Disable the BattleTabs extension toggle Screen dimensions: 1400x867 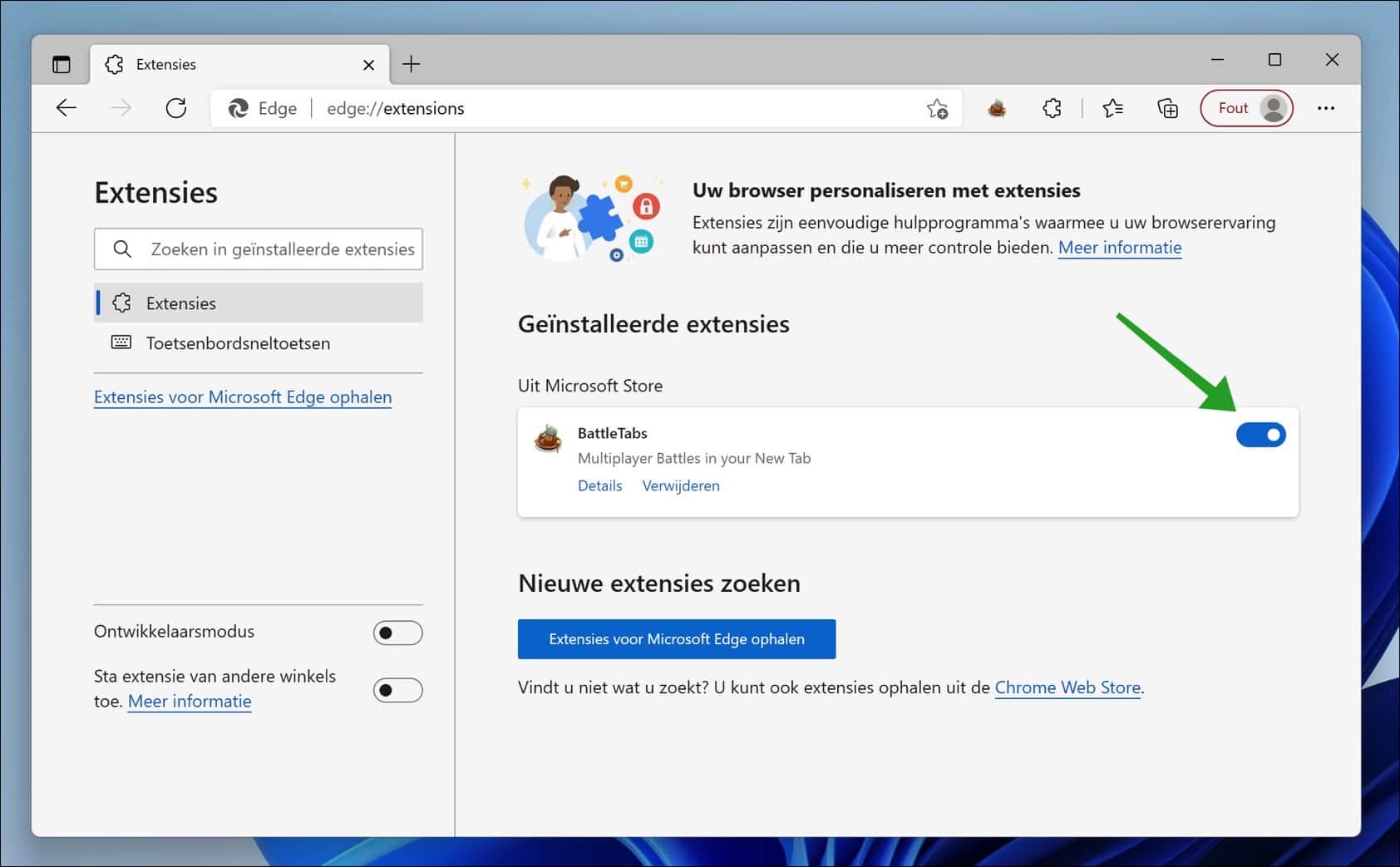(x=1260, y=435)
